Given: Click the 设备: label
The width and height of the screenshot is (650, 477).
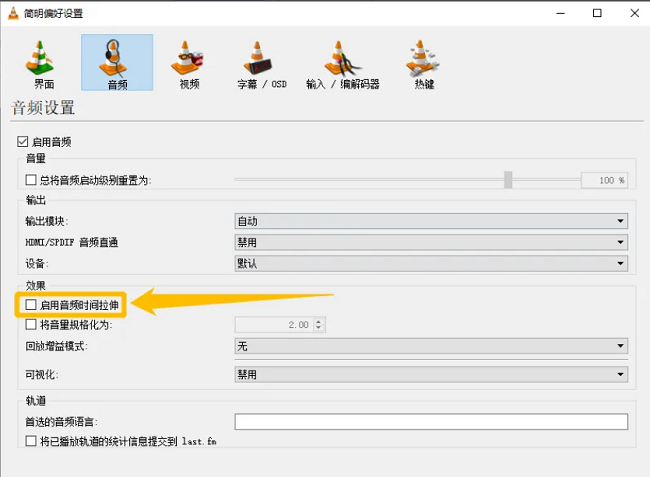Looking at the screenshot, I should coord(36,264).
